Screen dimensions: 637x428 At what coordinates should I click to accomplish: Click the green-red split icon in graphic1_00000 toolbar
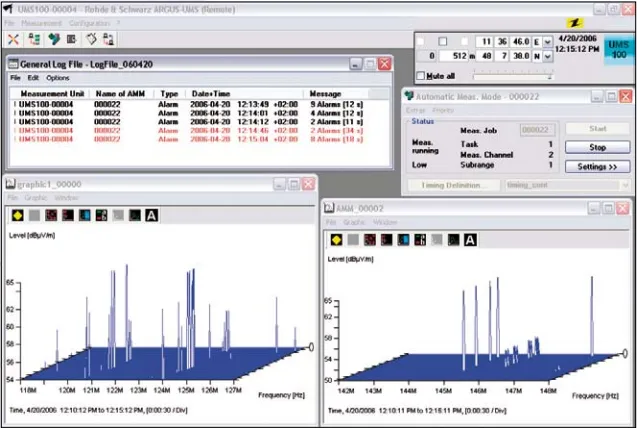[101, 215]
